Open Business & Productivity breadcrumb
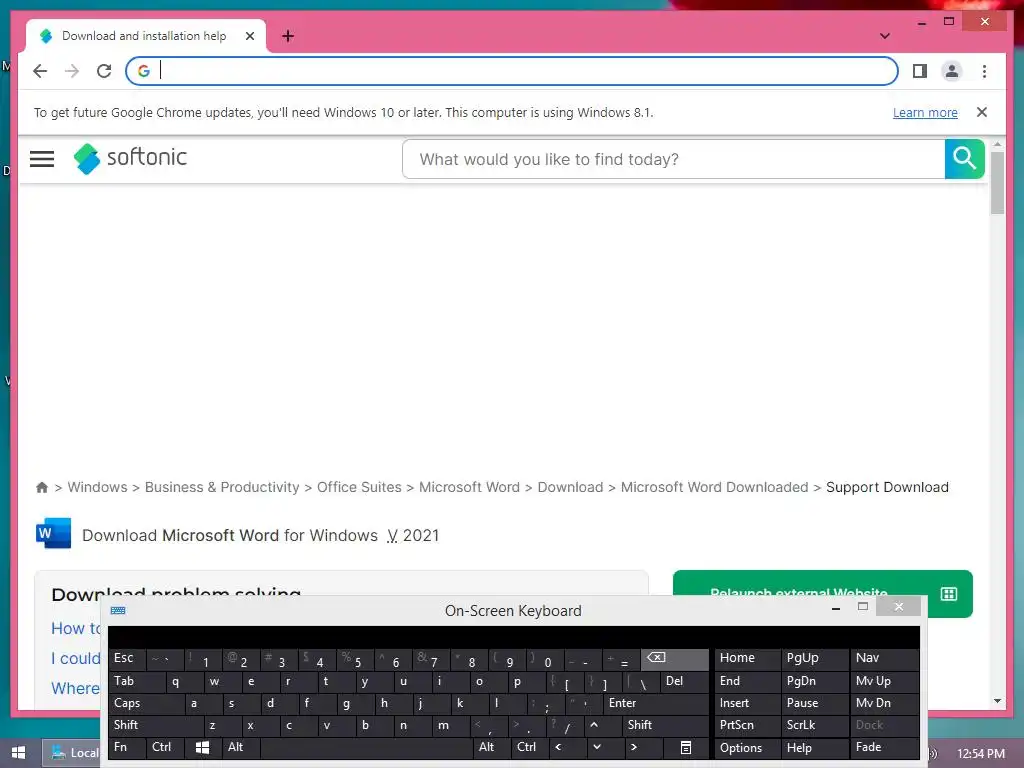This screenshot has width=1024, height=768. (x=222, y=487)
